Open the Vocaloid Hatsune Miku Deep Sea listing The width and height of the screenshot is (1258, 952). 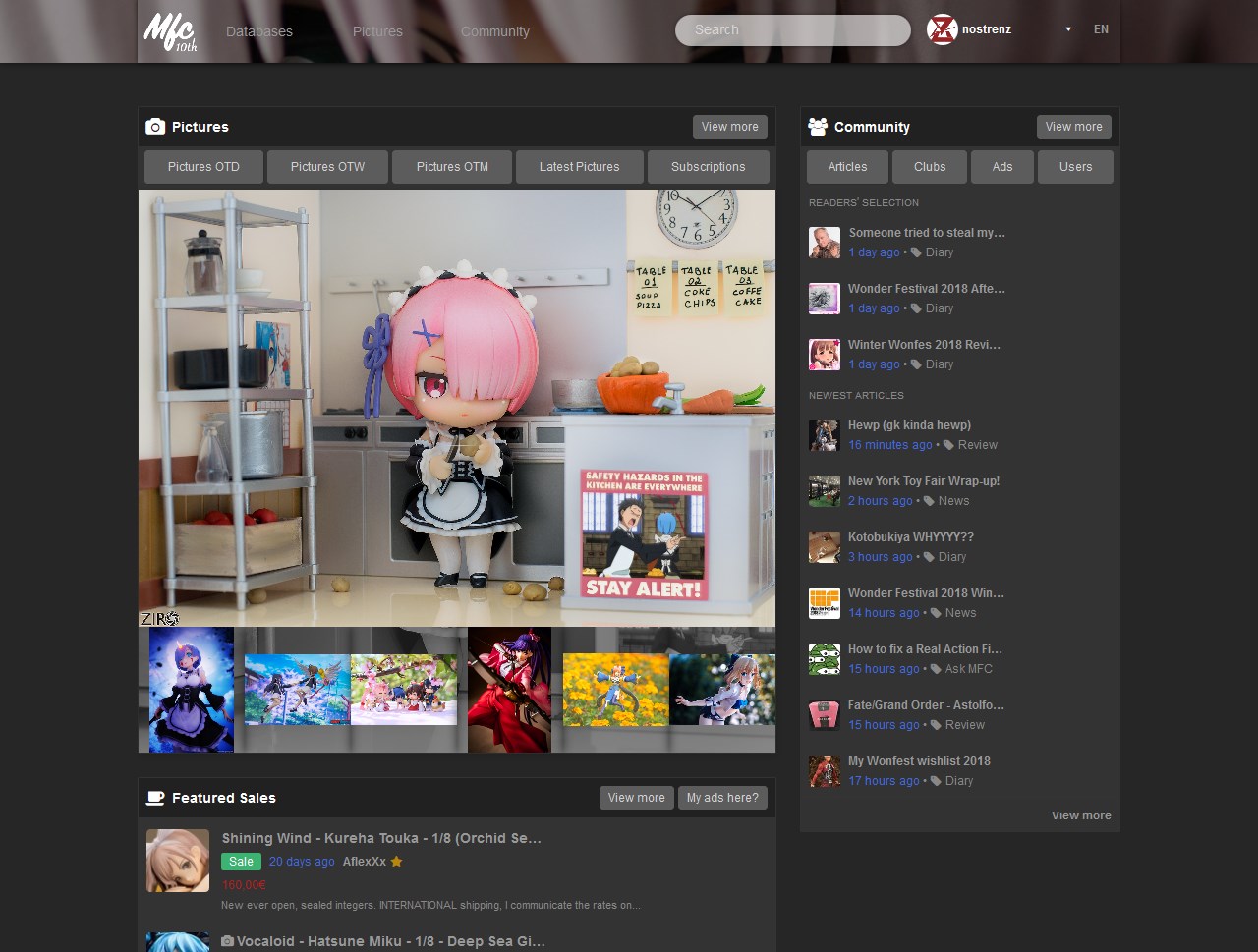(x=391, y=941)
